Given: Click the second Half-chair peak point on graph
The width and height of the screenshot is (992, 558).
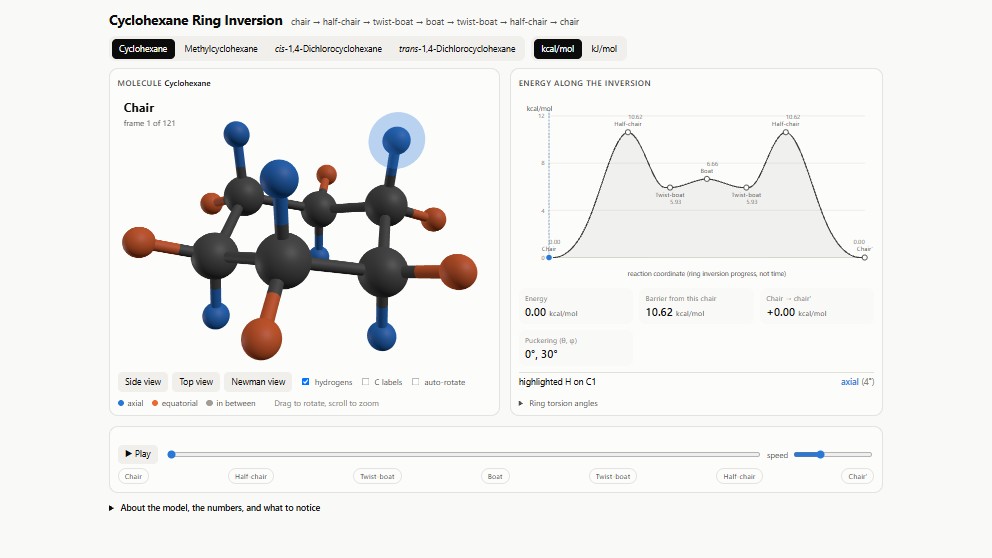Looking at the screenshot, I should pos(786,132).
